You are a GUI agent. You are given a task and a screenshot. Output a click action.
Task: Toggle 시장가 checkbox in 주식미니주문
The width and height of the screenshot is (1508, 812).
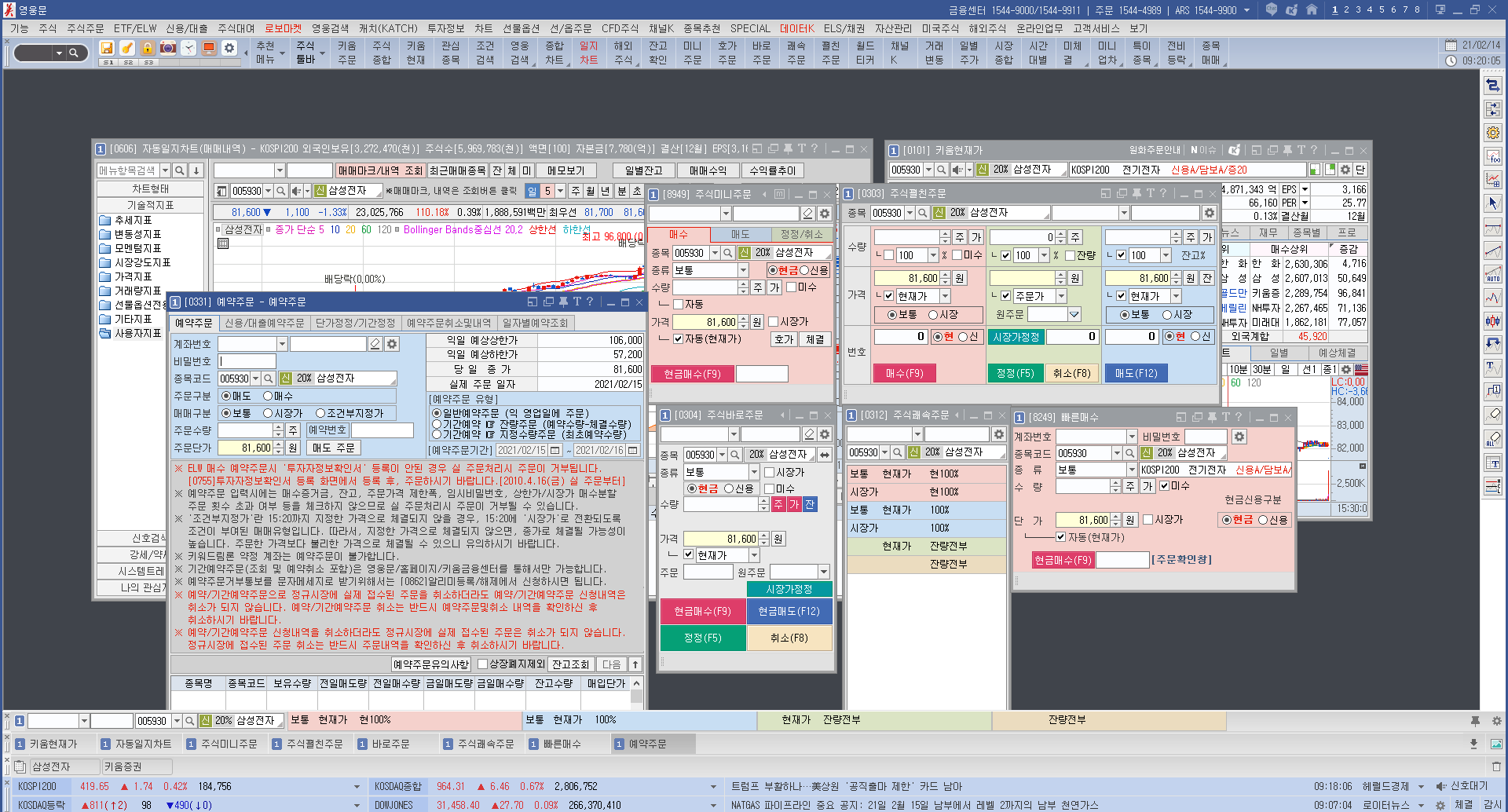[x=773, y=321]
